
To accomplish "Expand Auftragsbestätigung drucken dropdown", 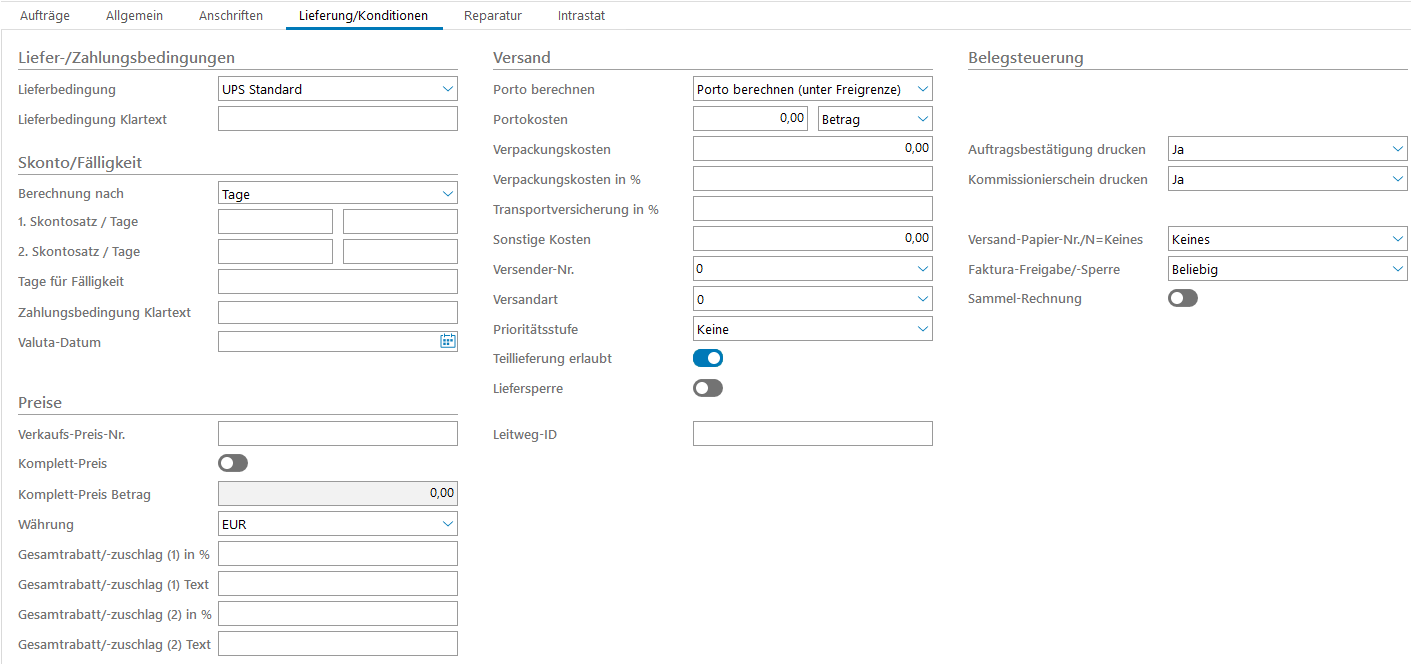I will click(x=1397, y=149).
